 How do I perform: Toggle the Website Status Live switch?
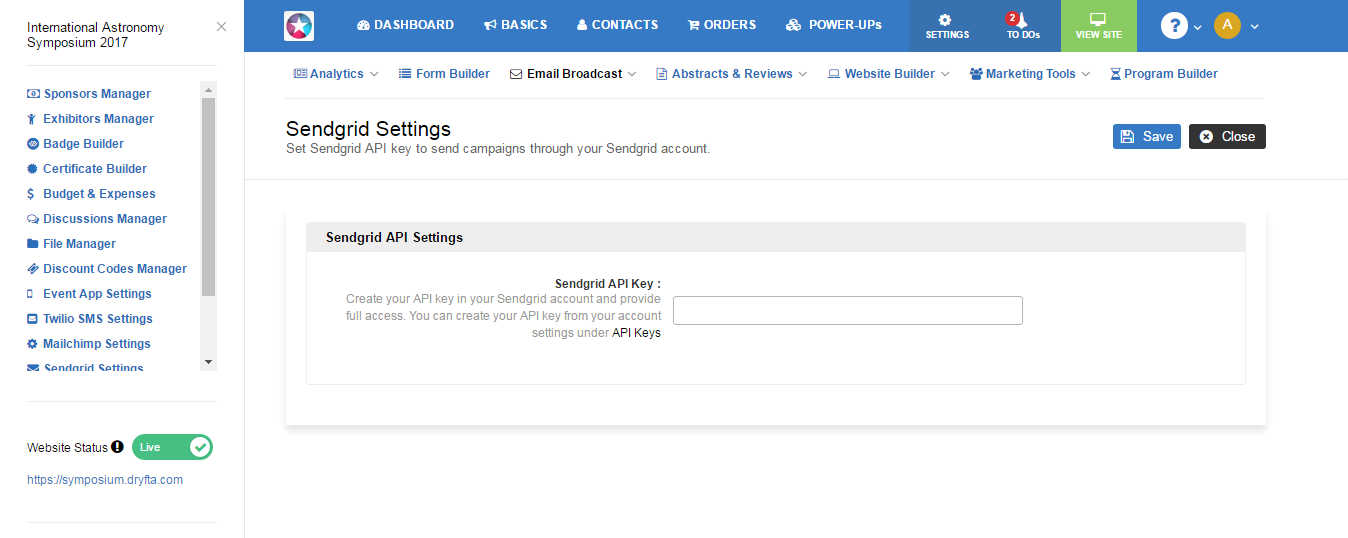click(173, 447)
